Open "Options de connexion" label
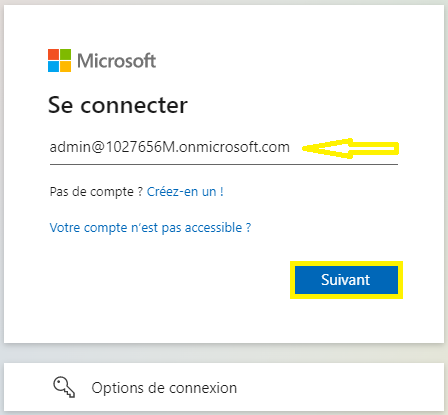The width and height of the screenshot is (448, 415). 164,388
